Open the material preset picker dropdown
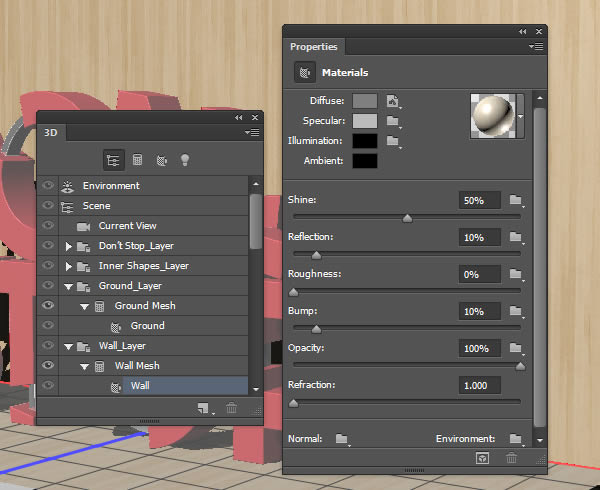Viewport: 600px width, 490px height. 520,116
